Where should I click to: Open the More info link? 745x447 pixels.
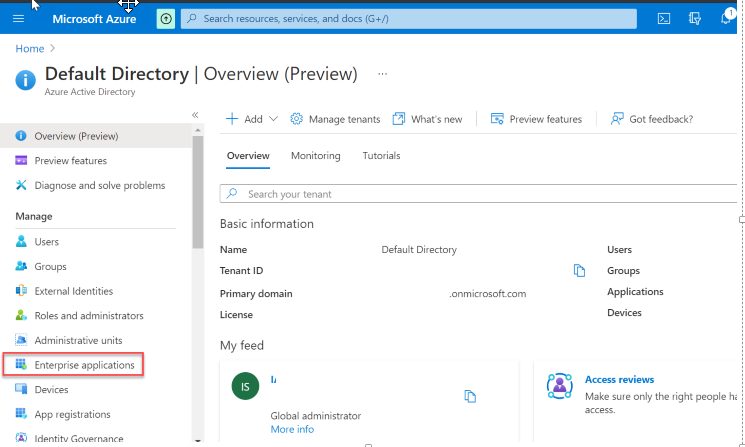click(292, 429)
